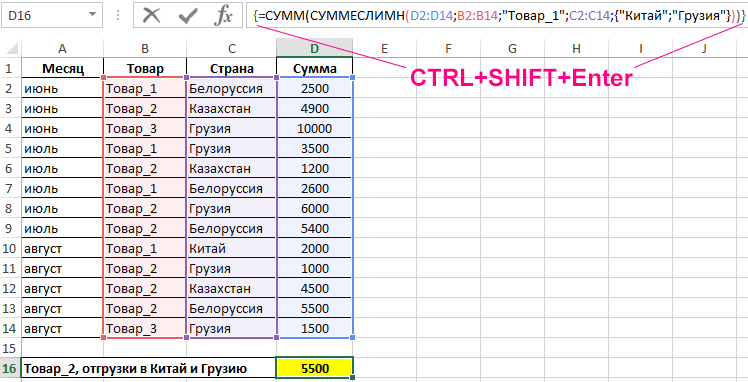Select cell with value 10000
This screenshot has height=382, width=748.
point(314,128)
